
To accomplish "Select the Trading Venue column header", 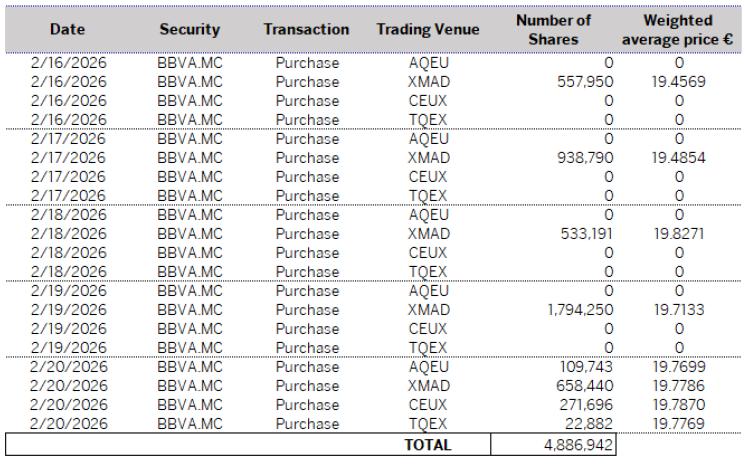I will click(427, 30).
